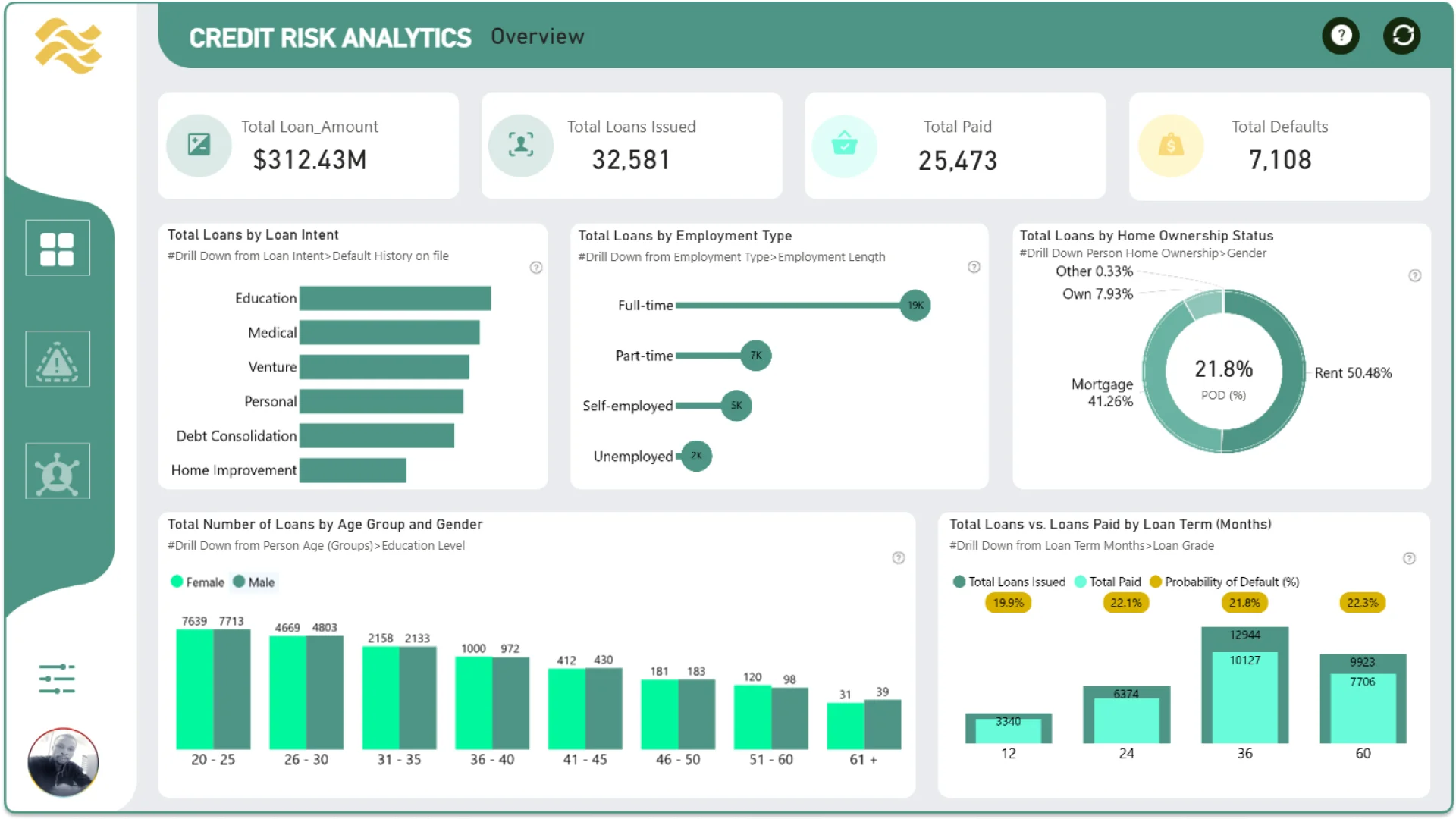Drill into the Education loan intent bar
The width and height of the screenshot is (1456, 819).
[395, 298]
